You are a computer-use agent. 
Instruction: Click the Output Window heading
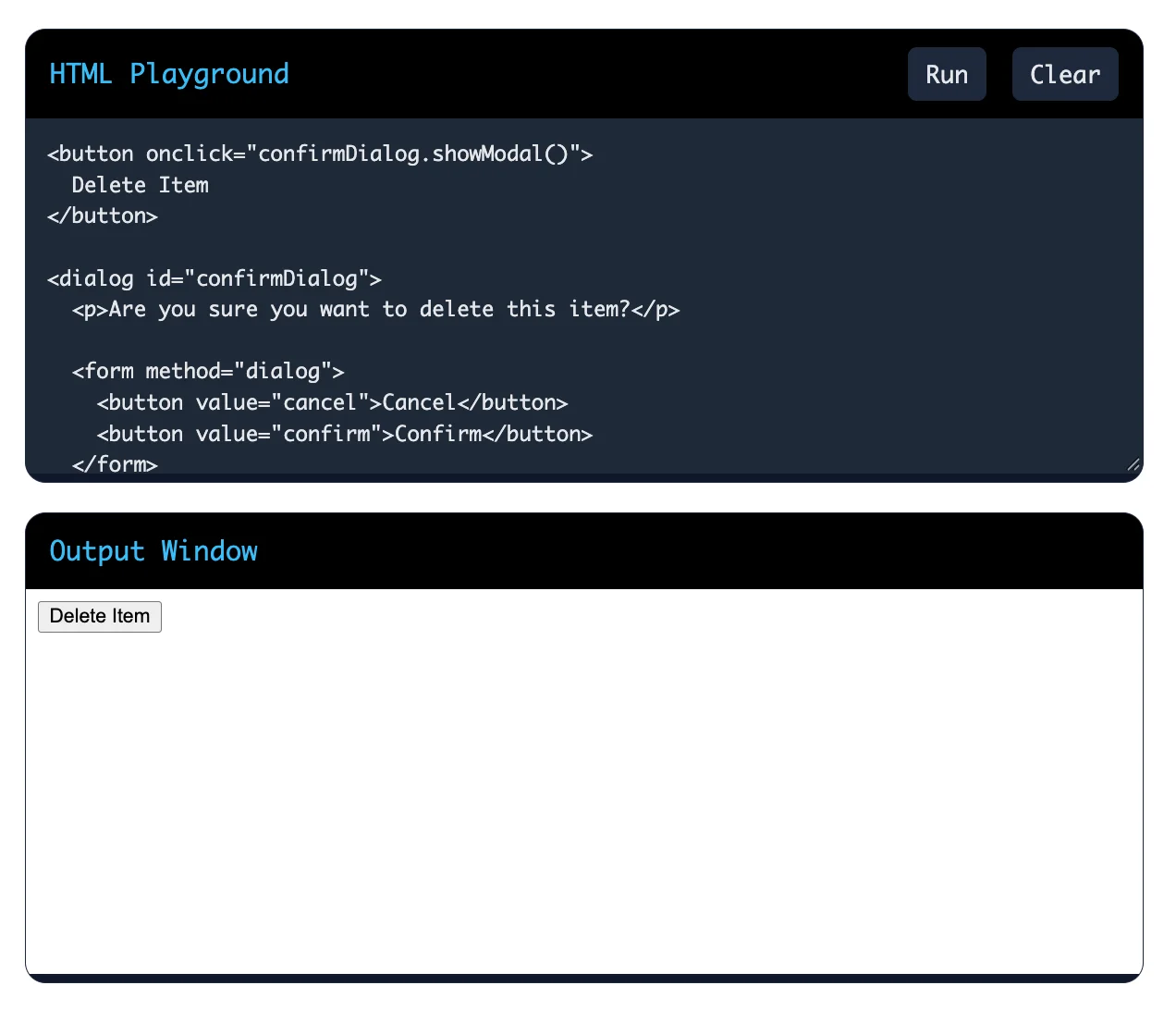coord(153,551)
